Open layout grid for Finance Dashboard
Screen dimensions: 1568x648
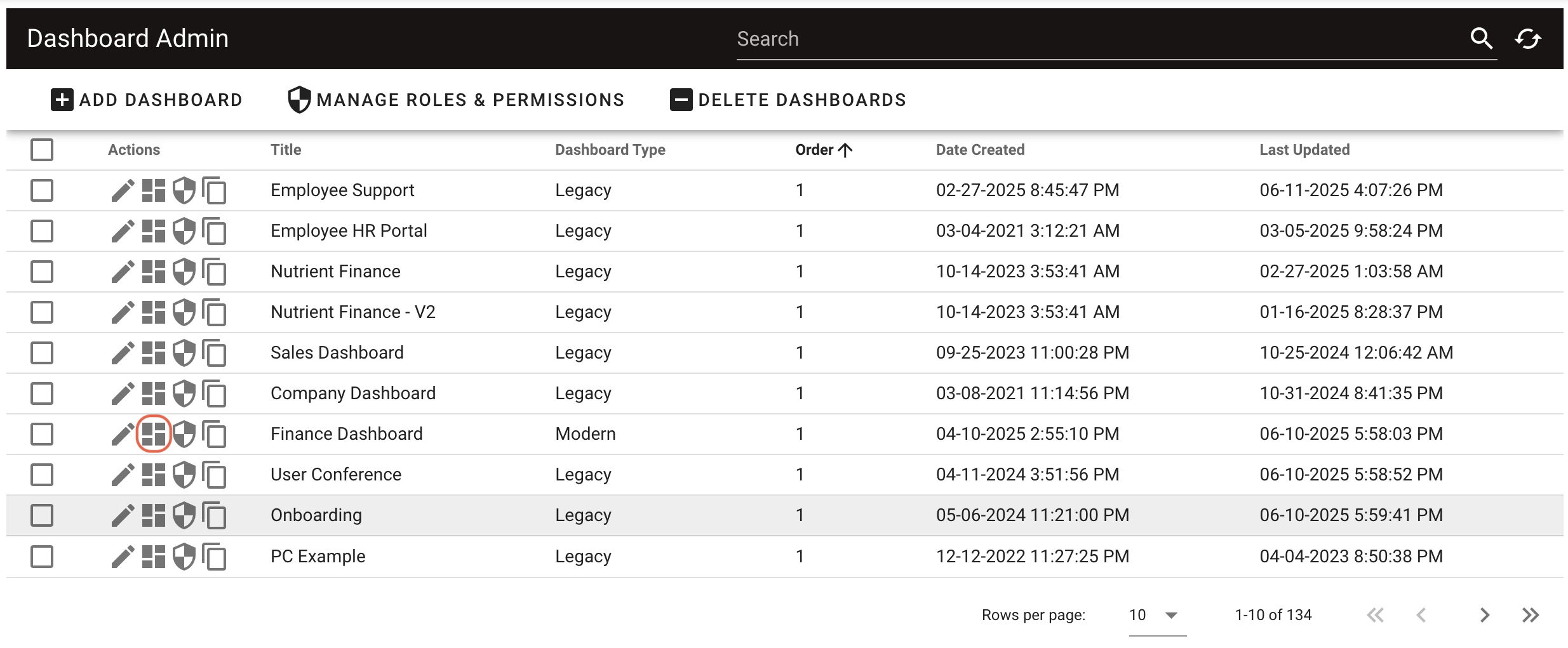tap(154, 434)
